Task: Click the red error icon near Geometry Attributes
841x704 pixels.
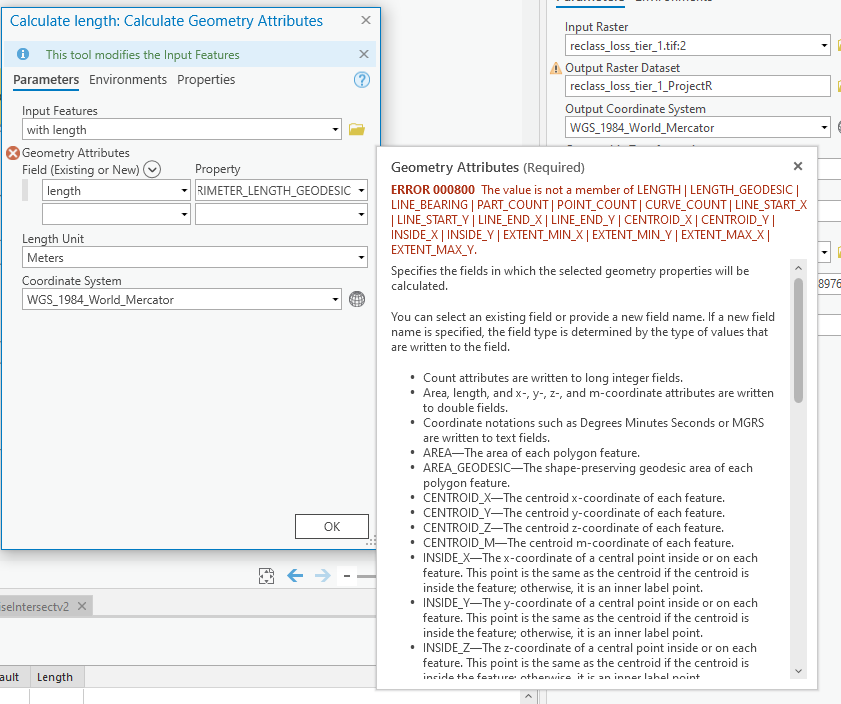Action: tap(11, 152)
